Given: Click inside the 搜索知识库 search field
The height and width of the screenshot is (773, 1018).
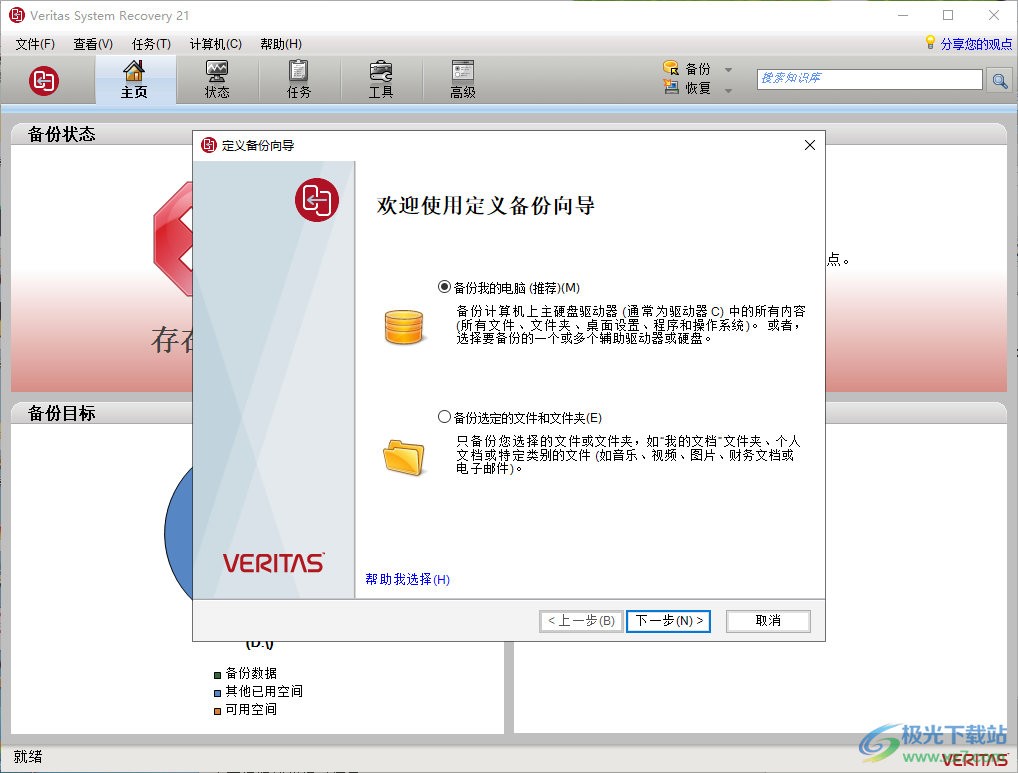Looking at the screenshot, I should point(866,80).
